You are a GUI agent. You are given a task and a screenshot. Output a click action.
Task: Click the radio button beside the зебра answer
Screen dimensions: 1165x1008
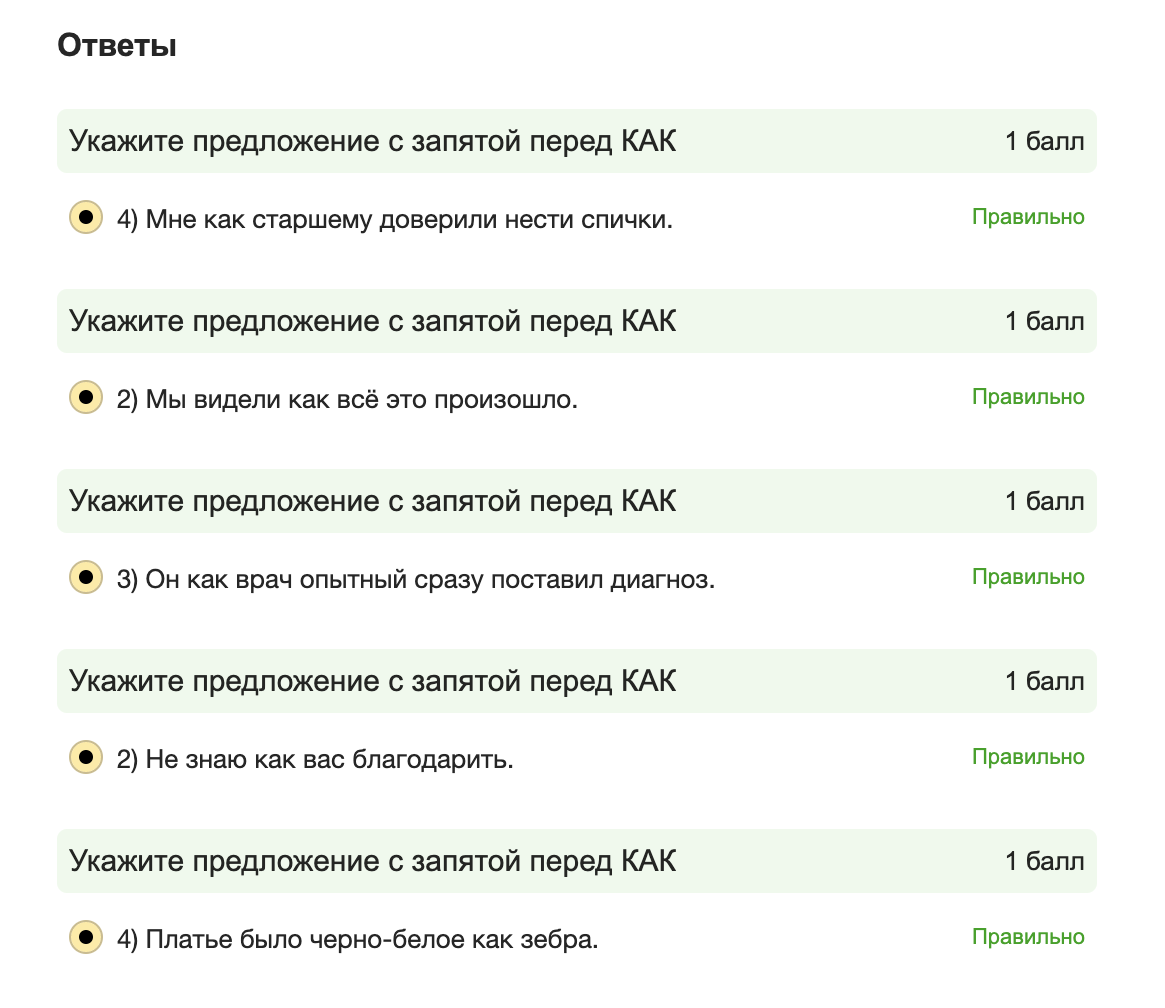coord(86,936)
